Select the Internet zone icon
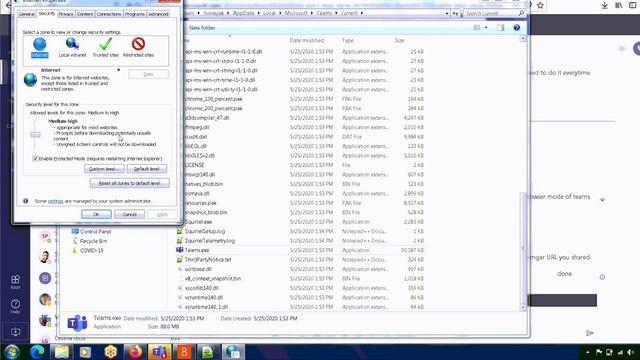Image resolution: width=640 pixels, height=360 pixels. (x=40, y=47)
